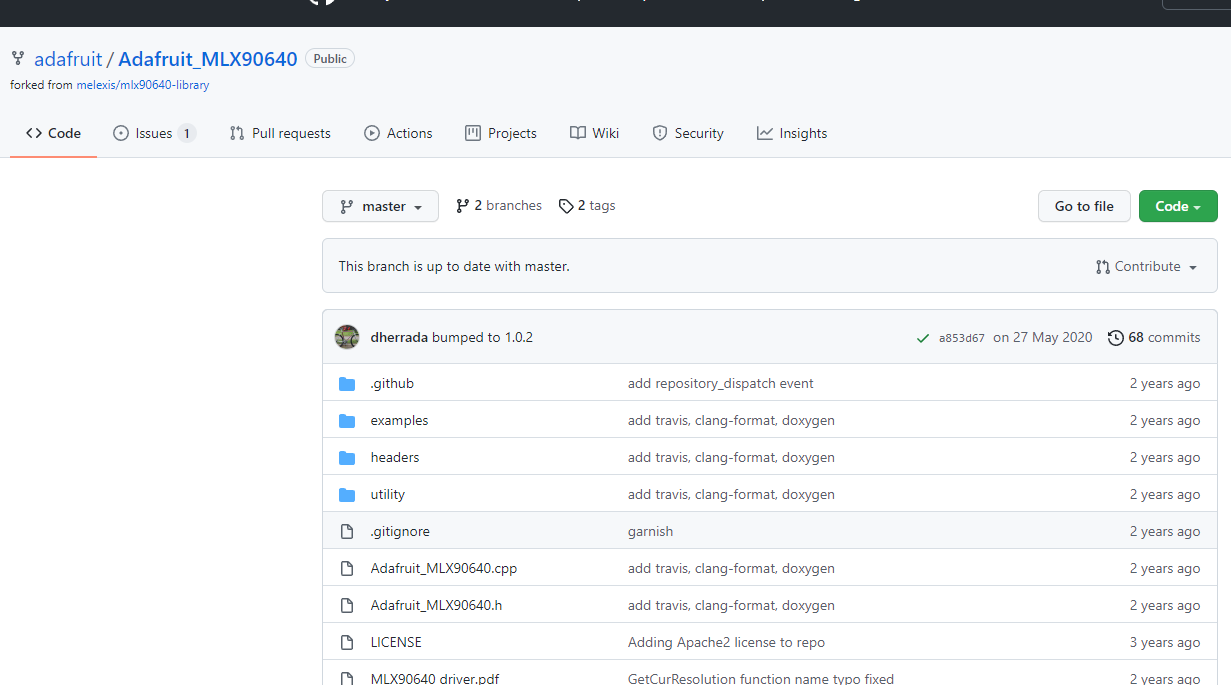Expand the Contribute dropdown
The image size is (1231, 685).
1146,267
